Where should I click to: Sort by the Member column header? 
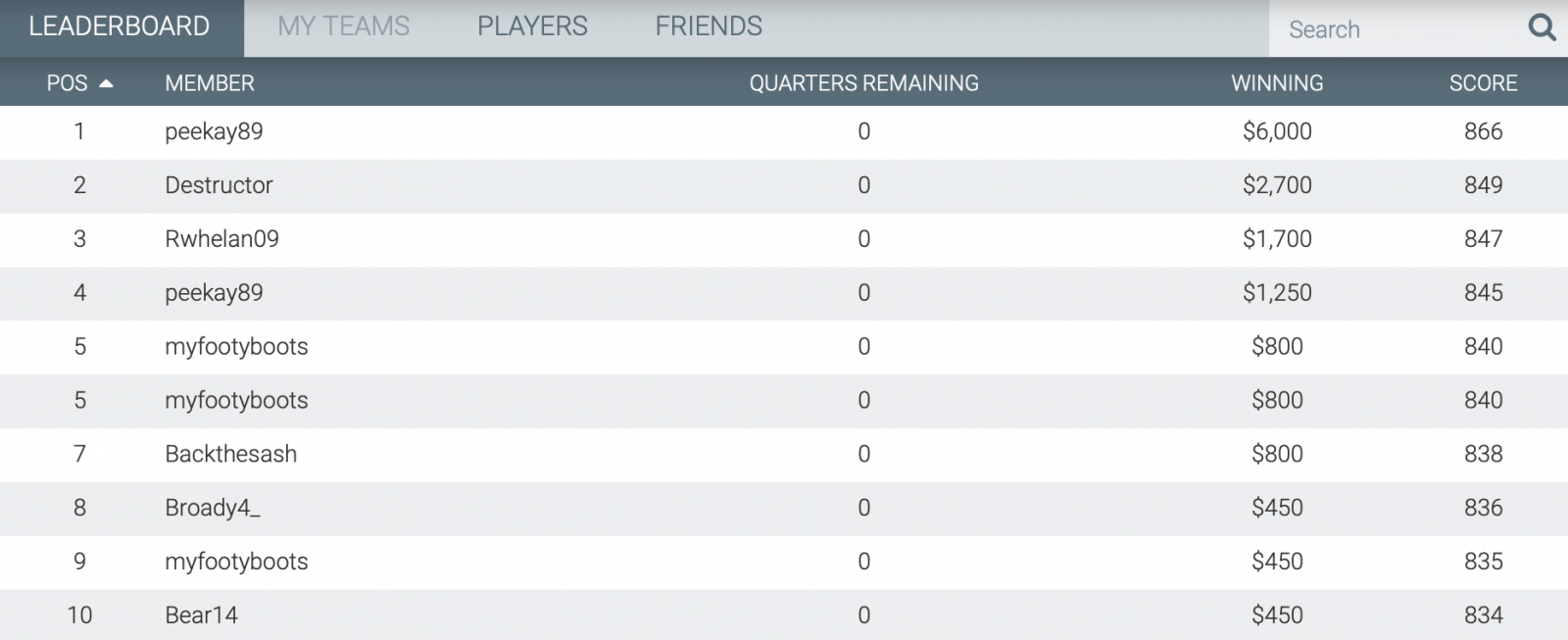tap(210, 83)
